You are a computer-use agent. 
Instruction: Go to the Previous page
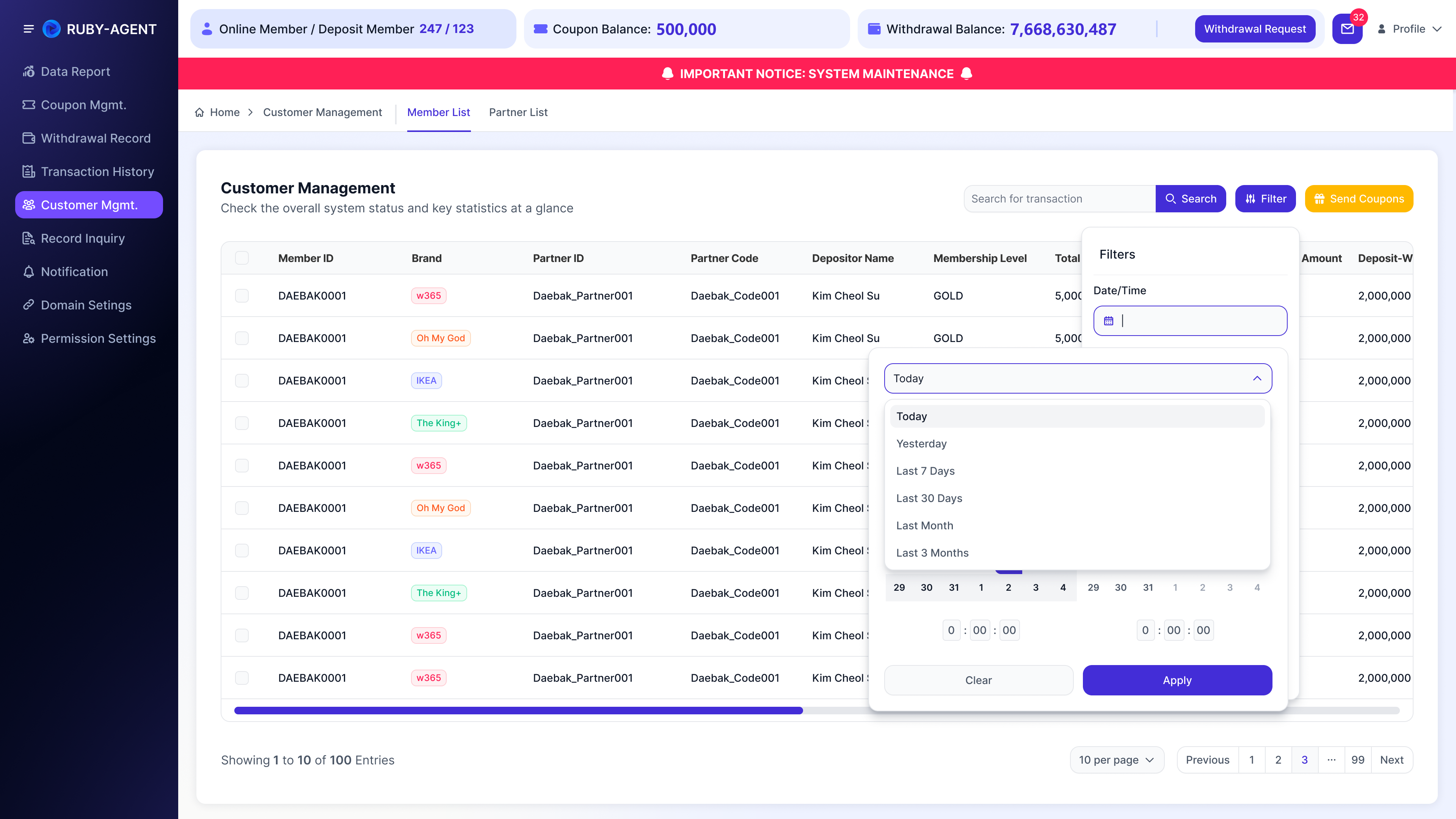(x=1207, y=760)
